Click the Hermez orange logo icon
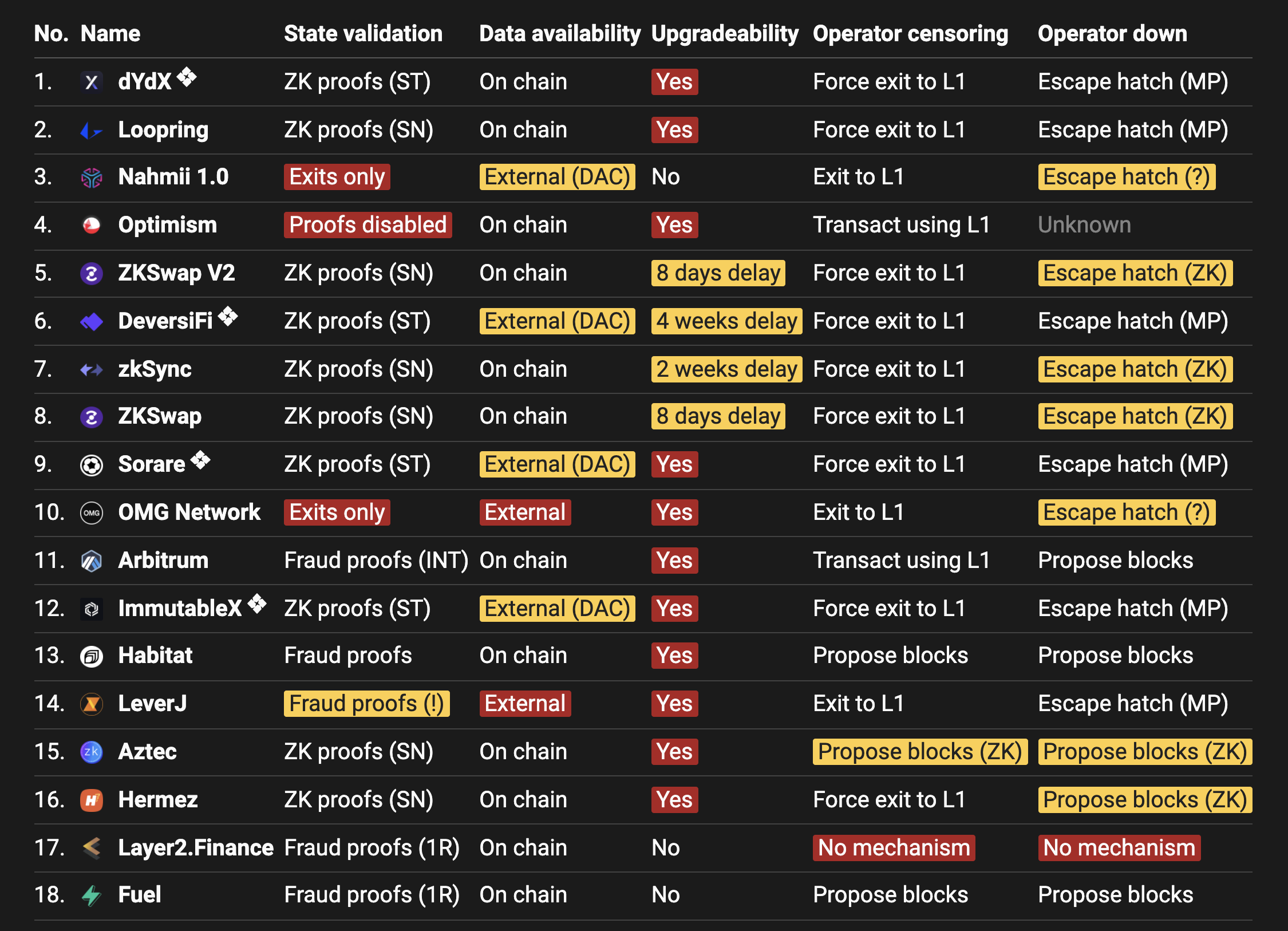This screenshot has width=1288, height=931. click(x=92, y=800)
